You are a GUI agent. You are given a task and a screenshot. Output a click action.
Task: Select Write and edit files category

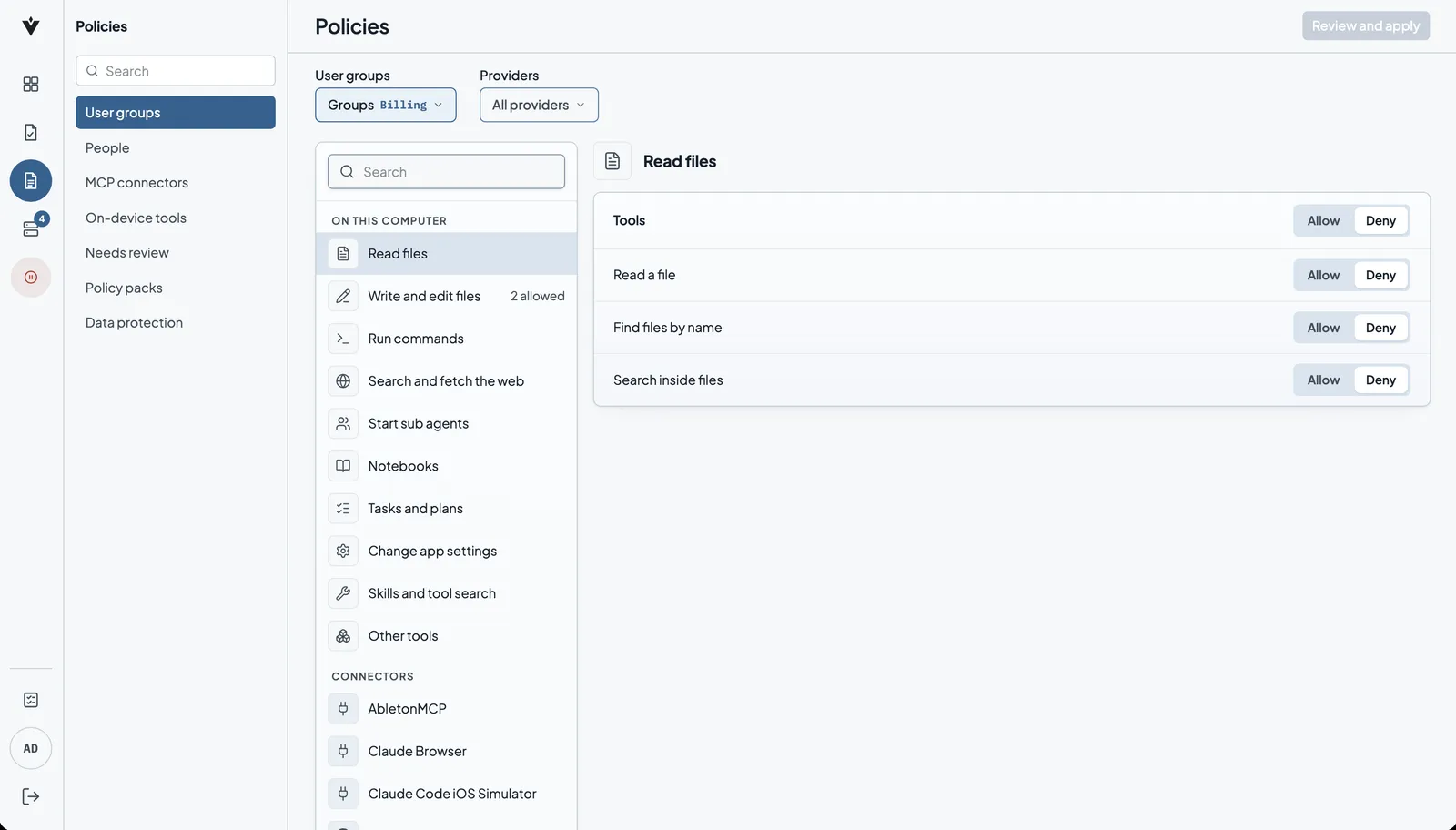point(446,296)
